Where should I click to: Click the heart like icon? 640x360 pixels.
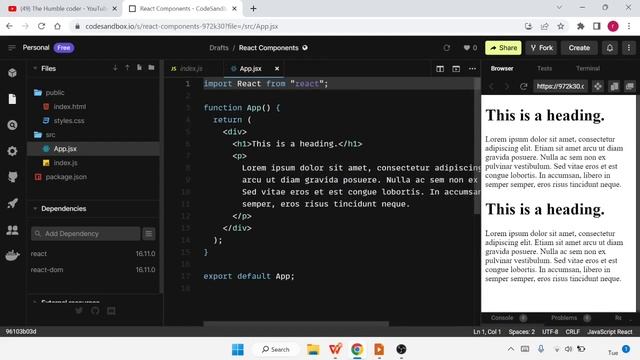[467, 48]
